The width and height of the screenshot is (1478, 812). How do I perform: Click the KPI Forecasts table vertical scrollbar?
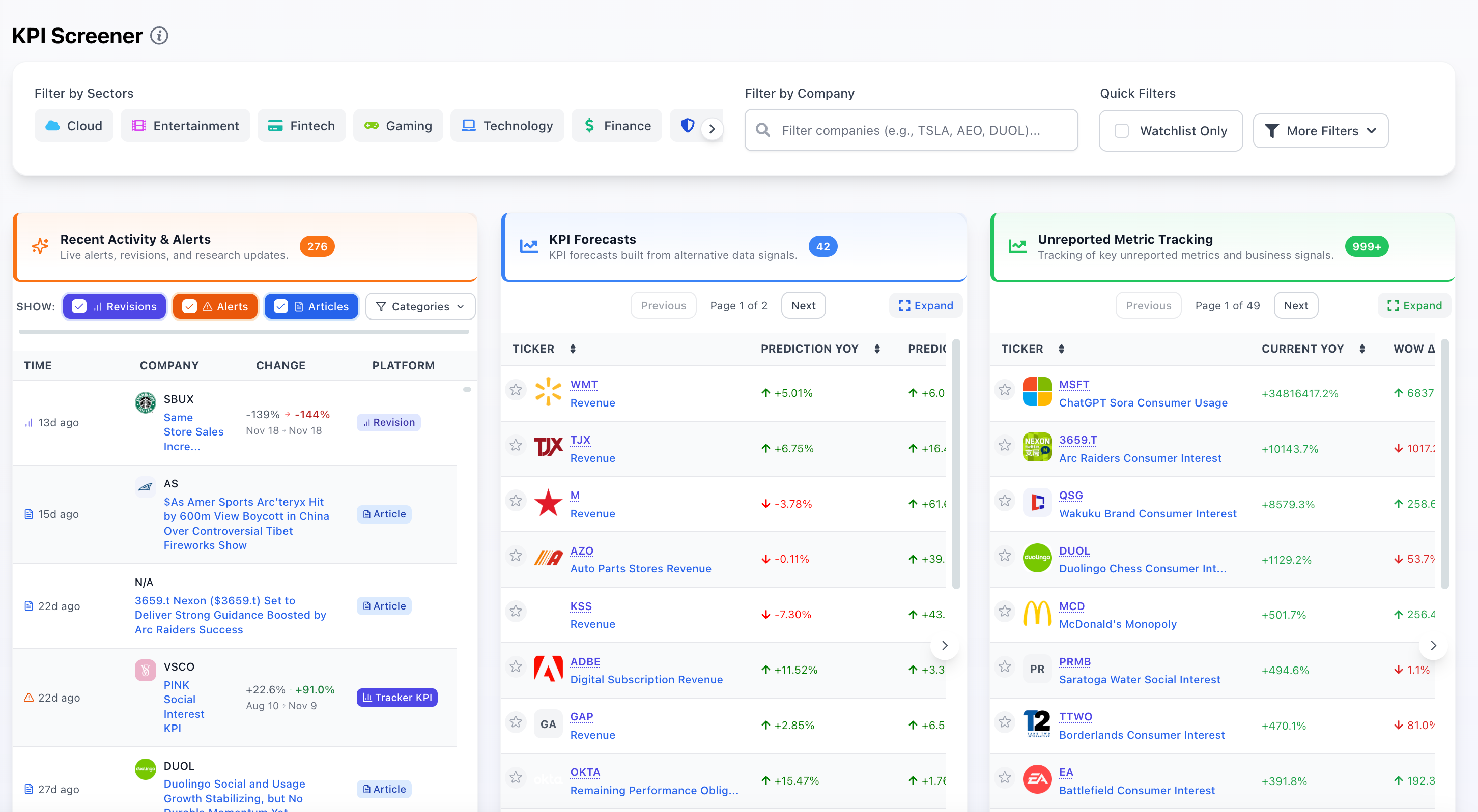coord(956,465)
